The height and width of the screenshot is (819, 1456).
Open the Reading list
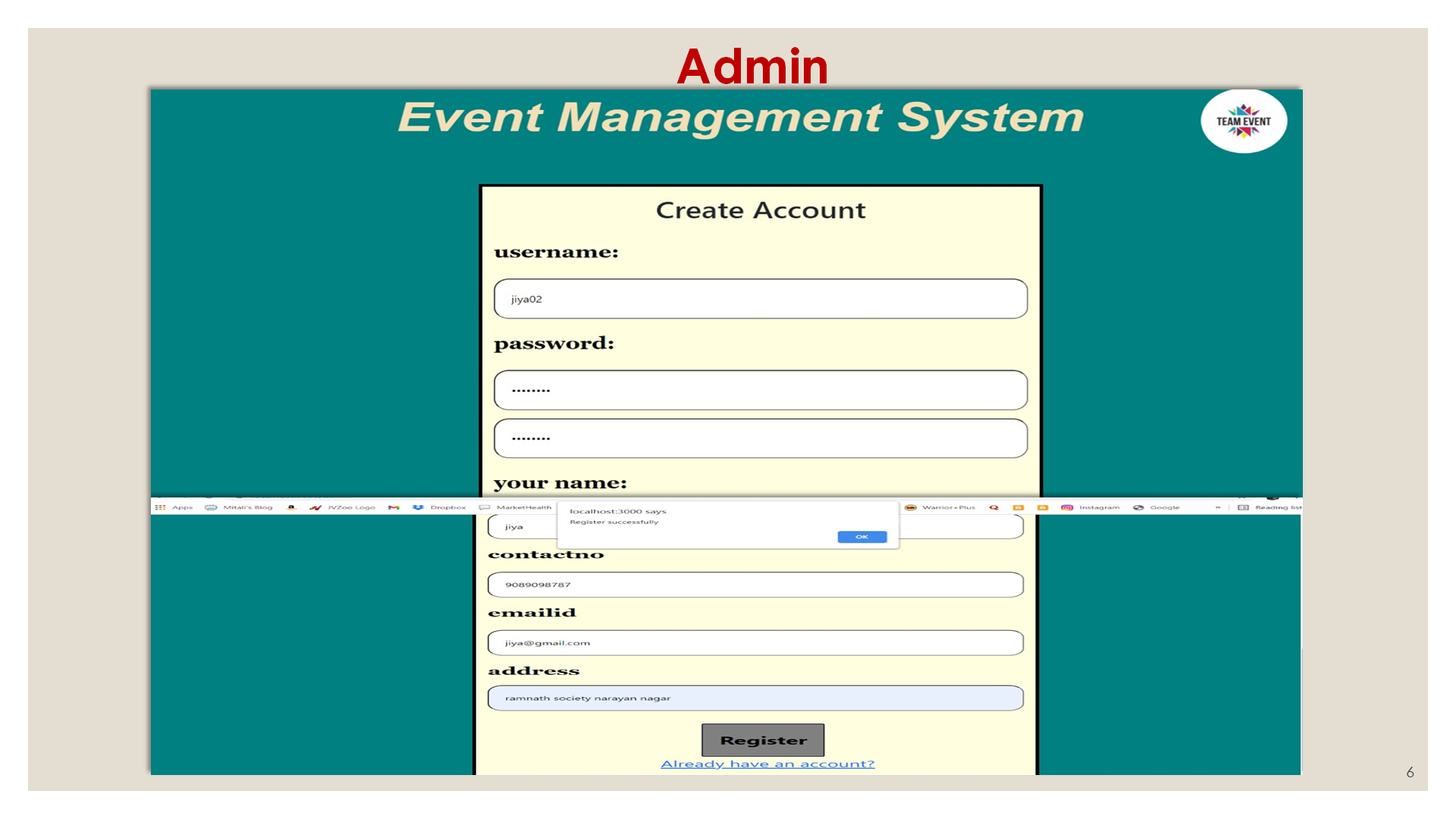(1269, 507)
